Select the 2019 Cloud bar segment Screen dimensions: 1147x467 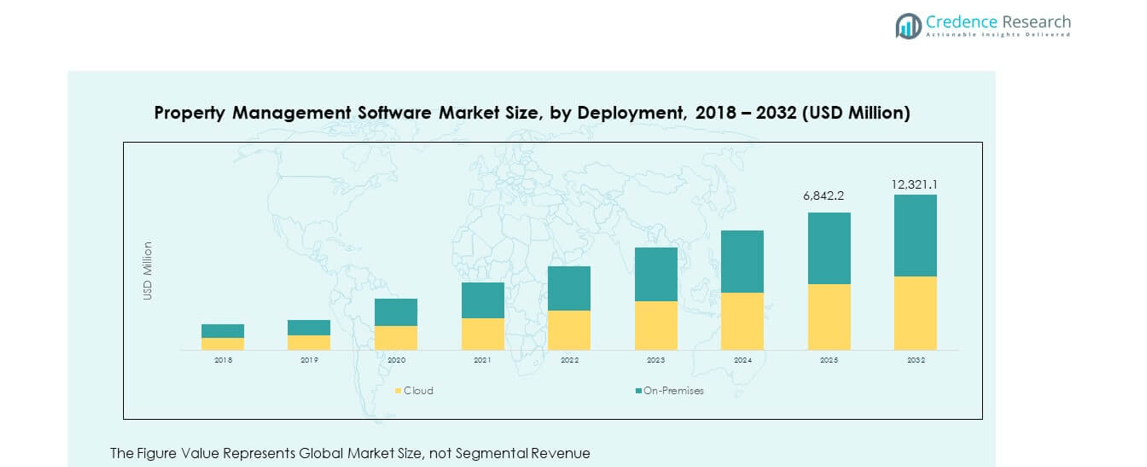pos(309,343)
